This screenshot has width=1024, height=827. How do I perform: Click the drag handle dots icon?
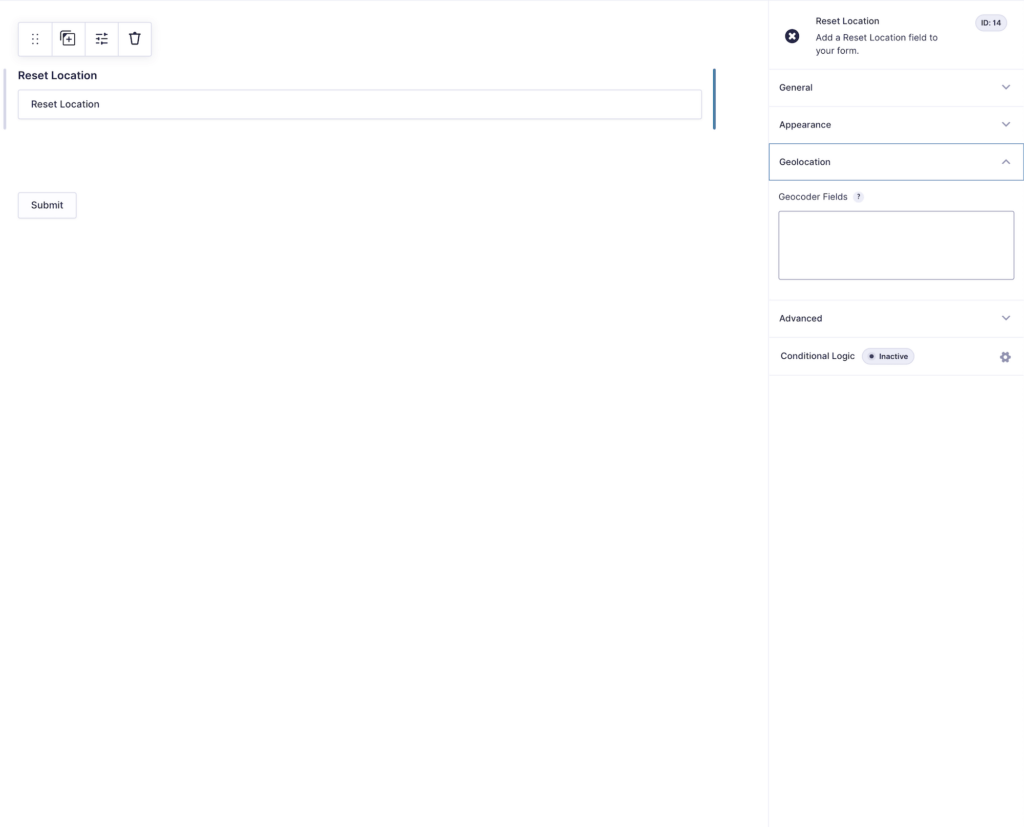(34, 38)
